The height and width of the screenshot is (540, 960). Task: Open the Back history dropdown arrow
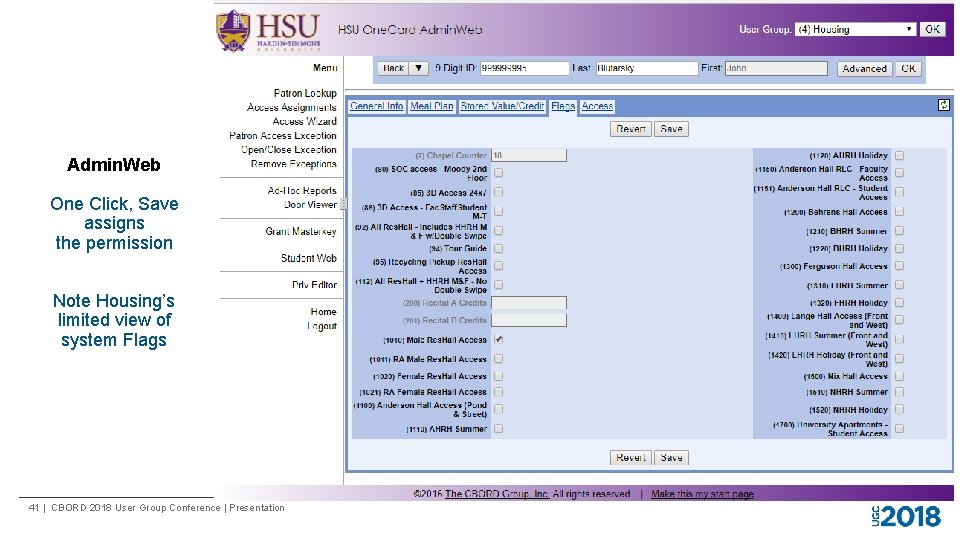click(419, 69)
